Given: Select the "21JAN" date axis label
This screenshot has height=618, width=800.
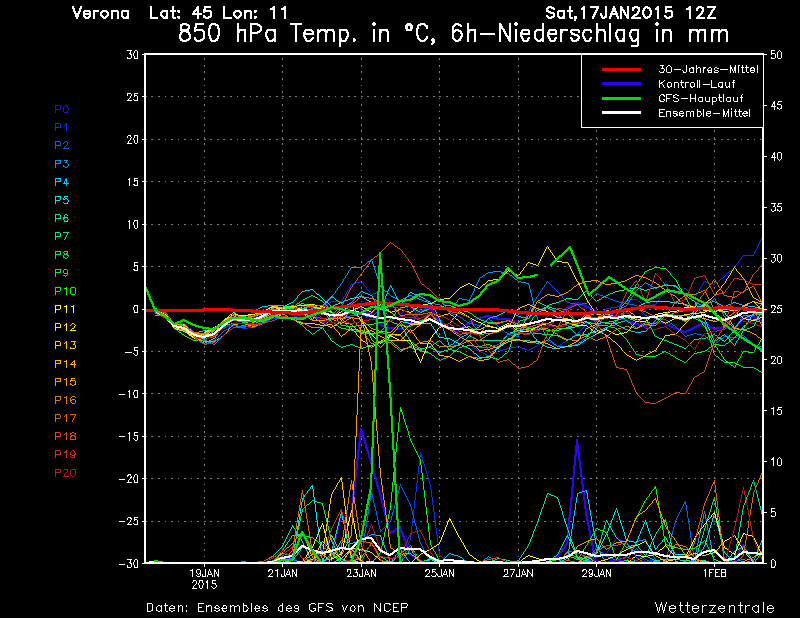Looking at the screenshot, I should [283, 573].
